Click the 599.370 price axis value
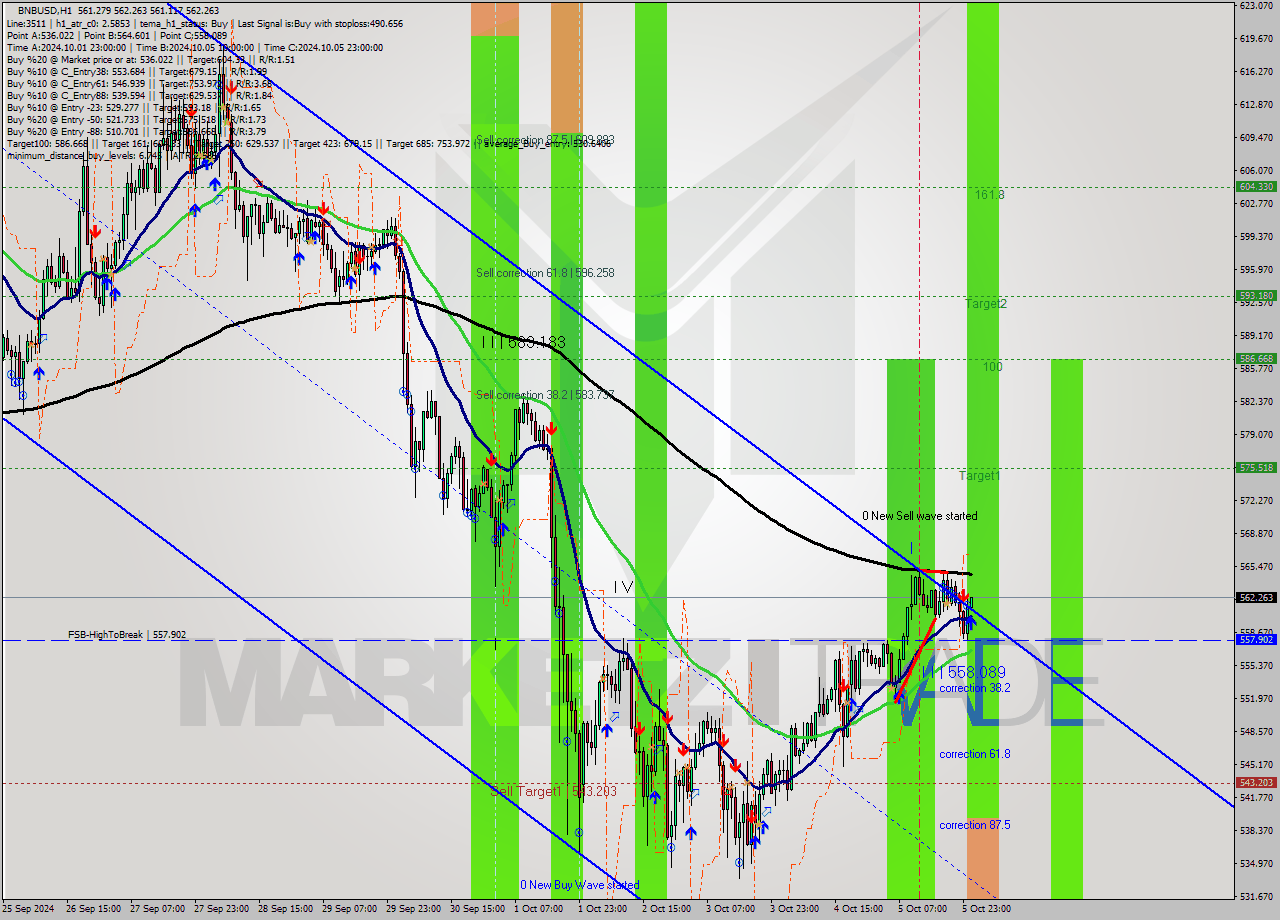Image resolution: width=1280 pixels, height=920 pixels. point(1256,237)
